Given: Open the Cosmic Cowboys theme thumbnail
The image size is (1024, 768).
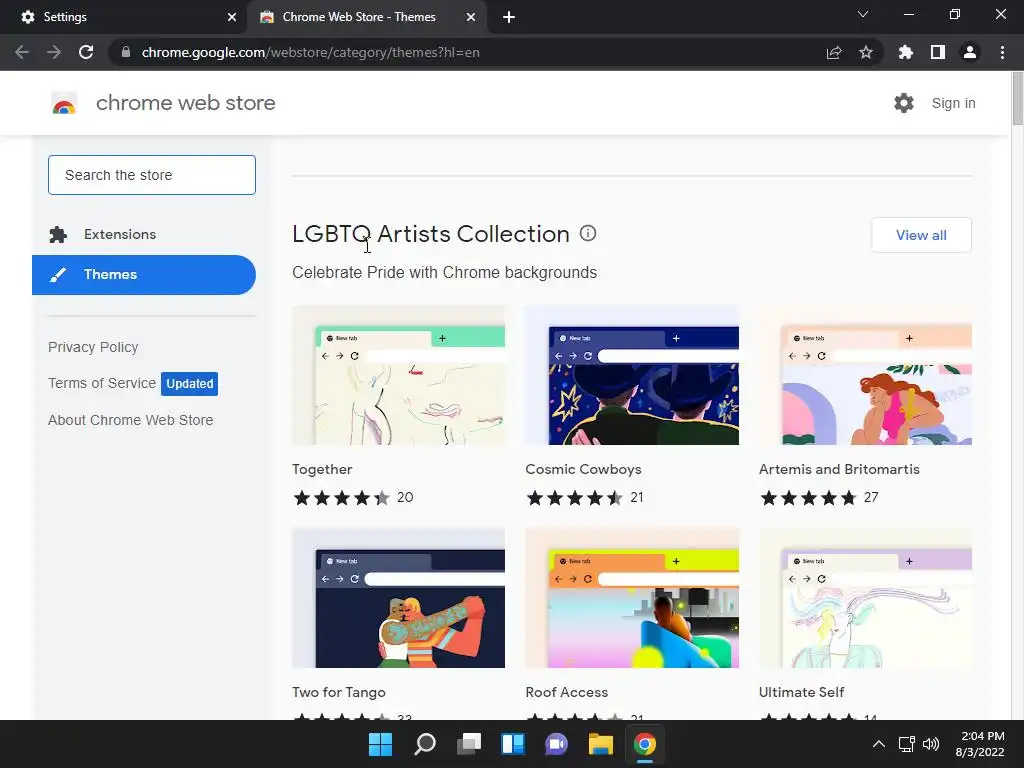Looking at the screenshot, I should [632, 376].
